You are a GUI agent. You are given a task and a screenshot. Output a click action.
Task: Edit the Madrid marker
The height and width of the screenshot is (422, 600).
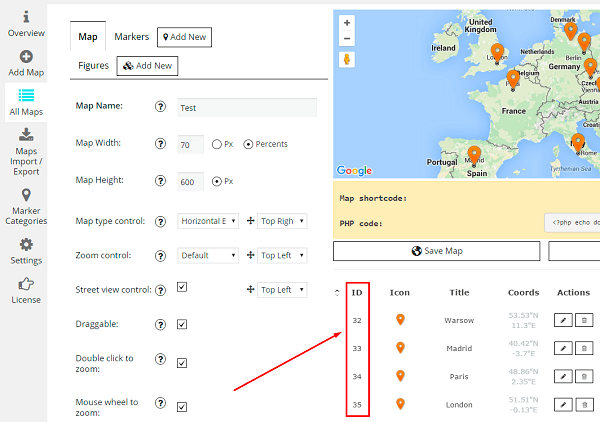563,348
